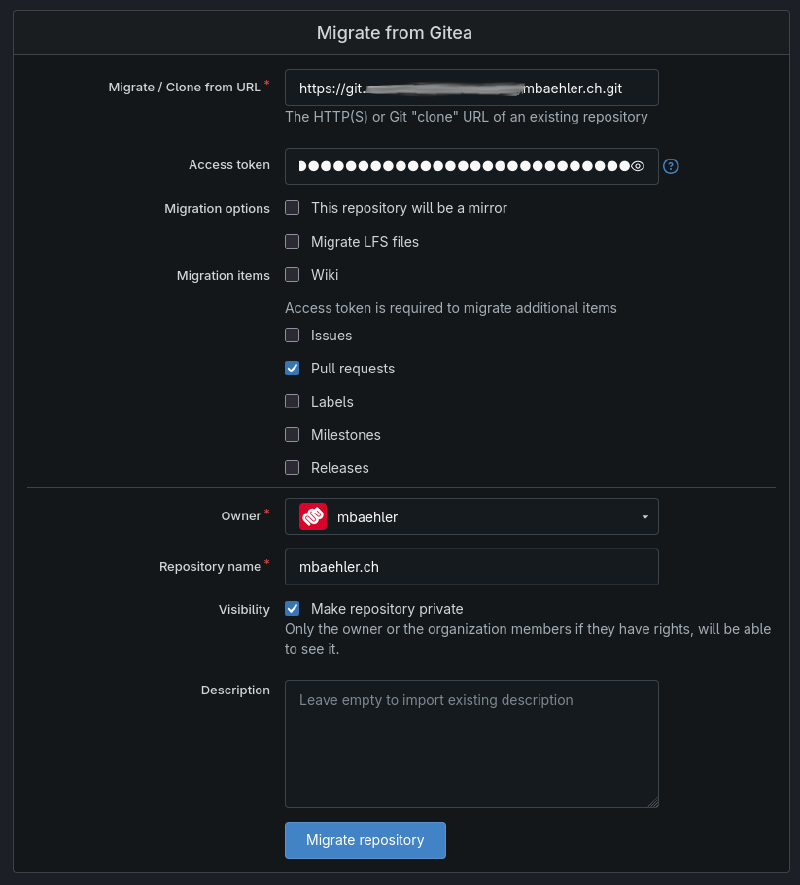Select the clone URL input field

point(471,88)
